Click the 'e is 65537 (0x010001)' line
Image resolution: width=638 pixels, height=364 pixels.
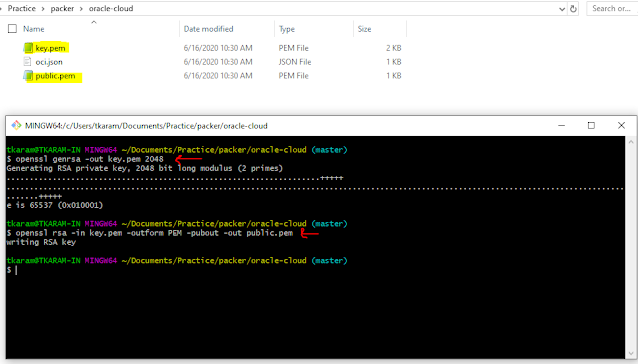55,205
